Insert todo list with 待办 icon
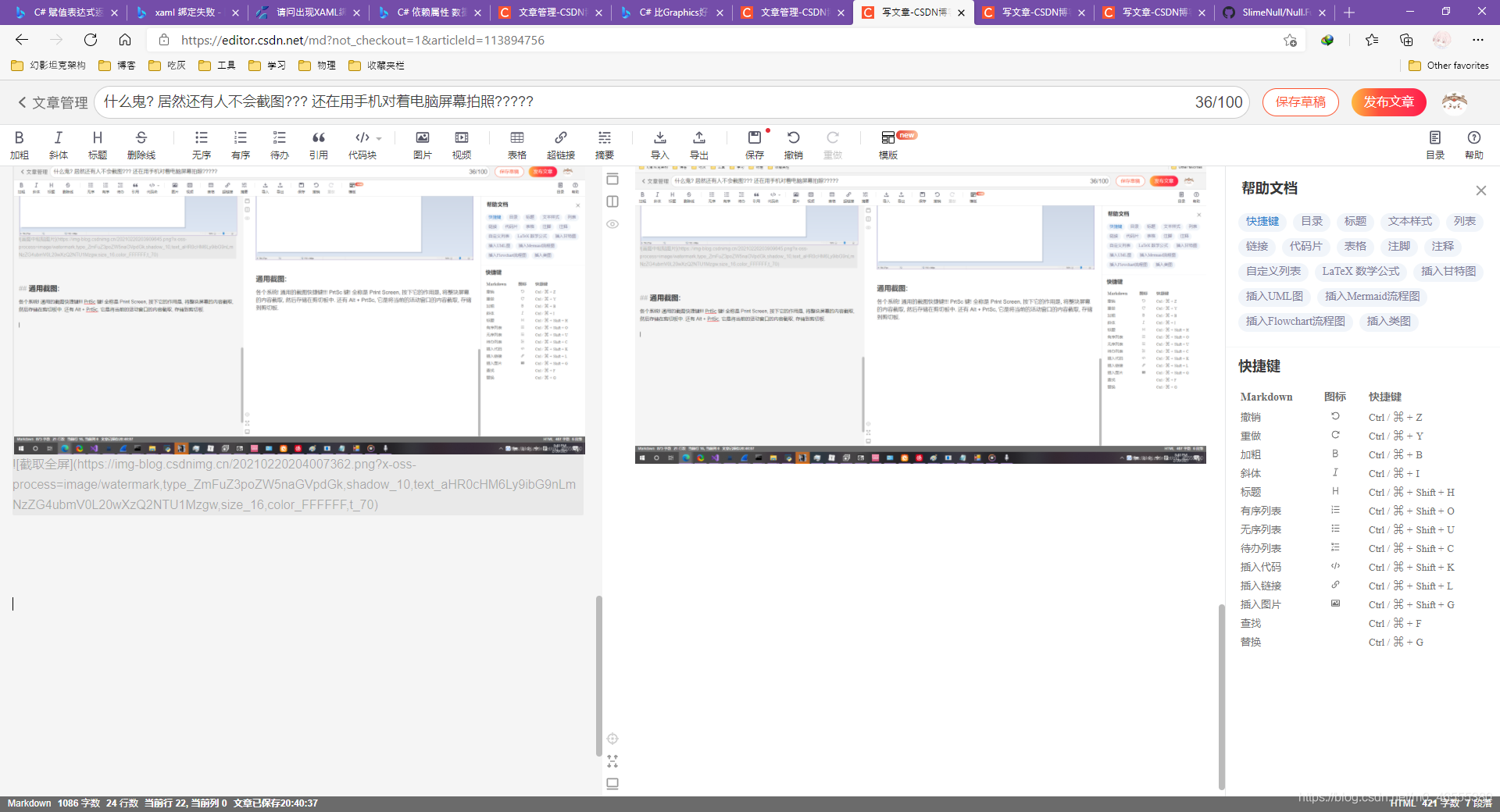 [x=280, y=145]
